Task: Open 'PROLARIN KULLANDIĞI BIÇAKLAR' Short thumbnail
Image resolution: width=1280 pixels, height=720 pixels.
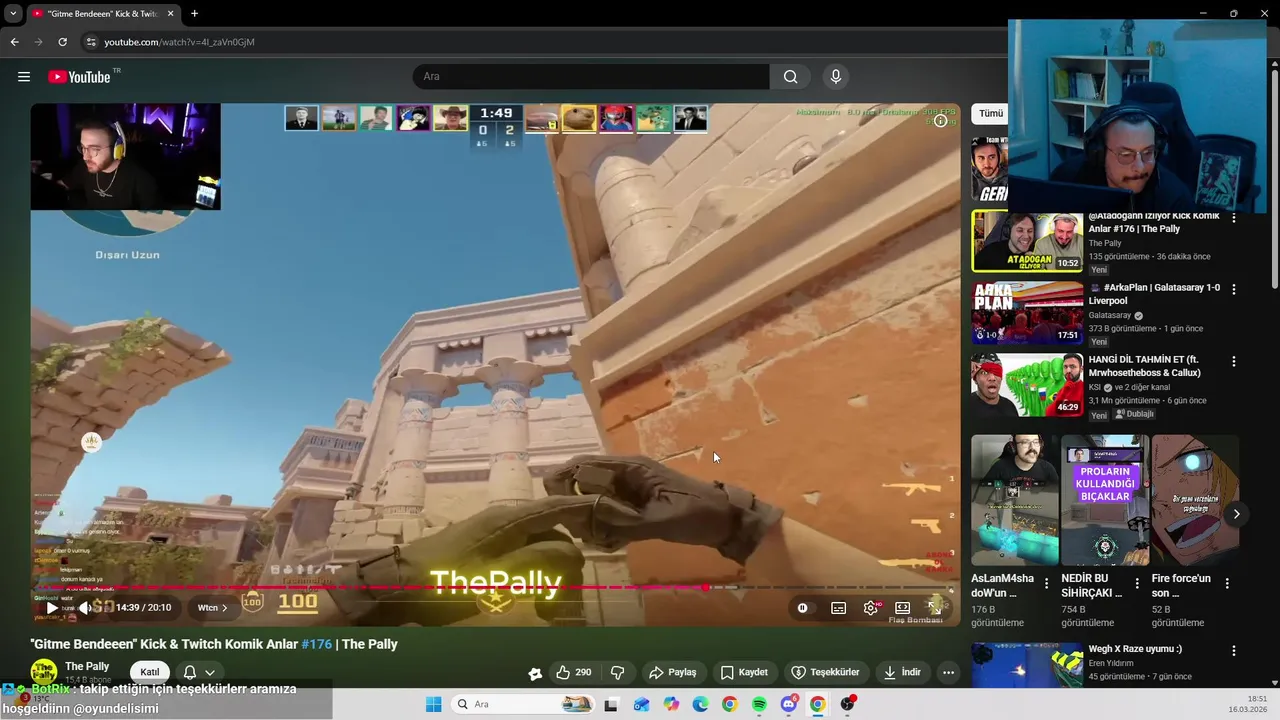Action: pos(1104,500)
